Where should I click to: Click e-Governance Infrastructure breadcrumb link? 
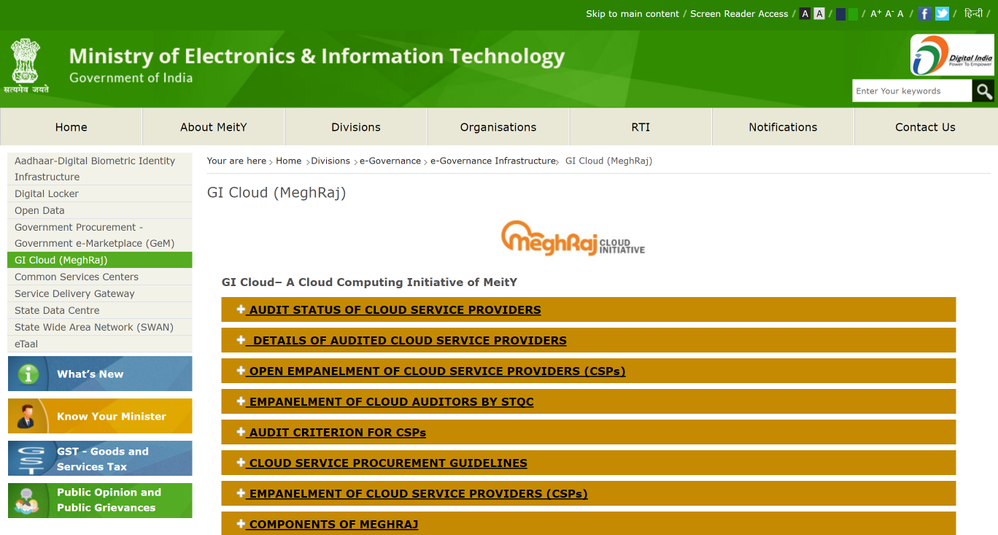point(493,161)
